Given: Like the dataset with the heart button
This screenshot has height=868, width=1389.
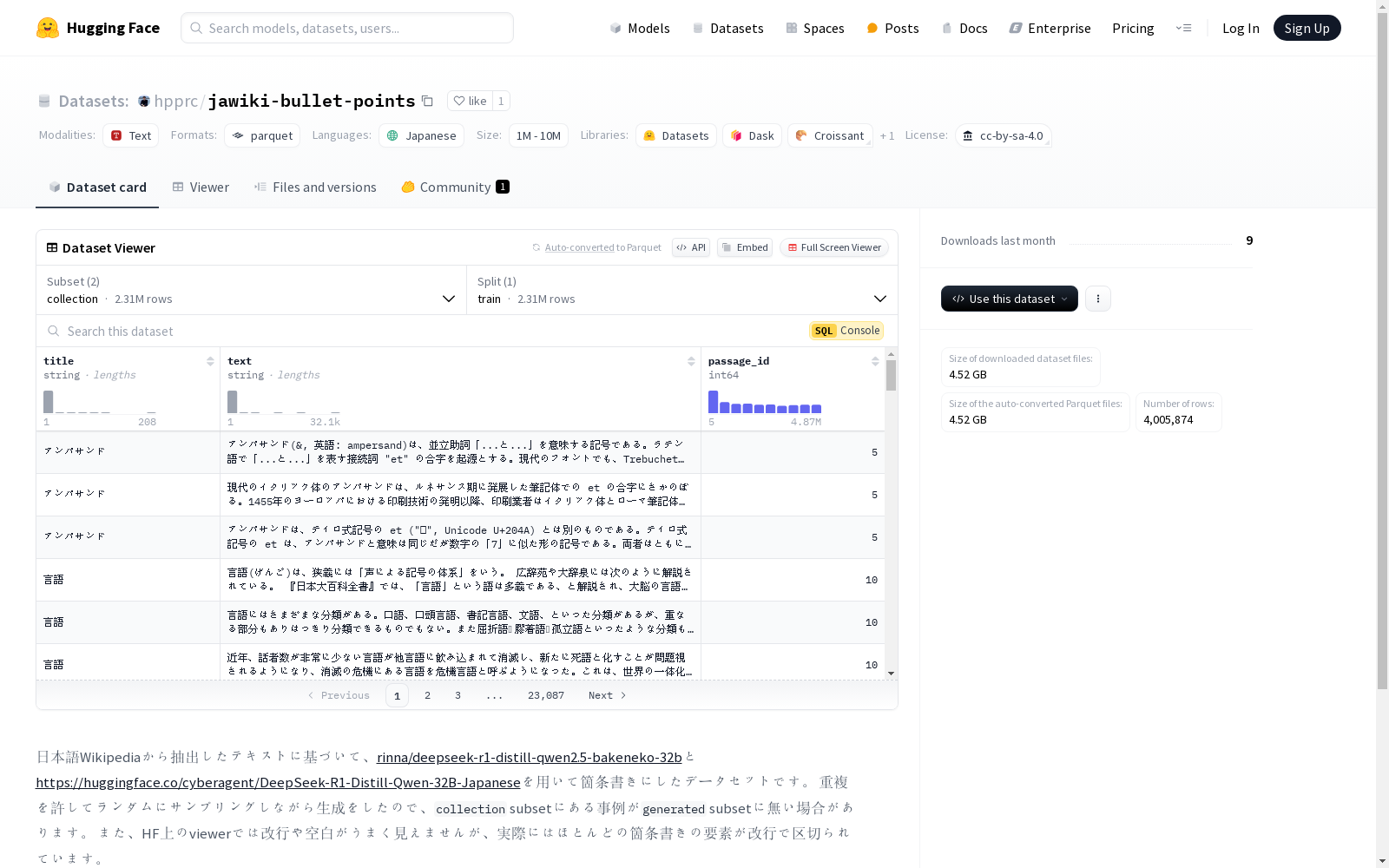Looking at the screenshot, I should tap(470, 101).
